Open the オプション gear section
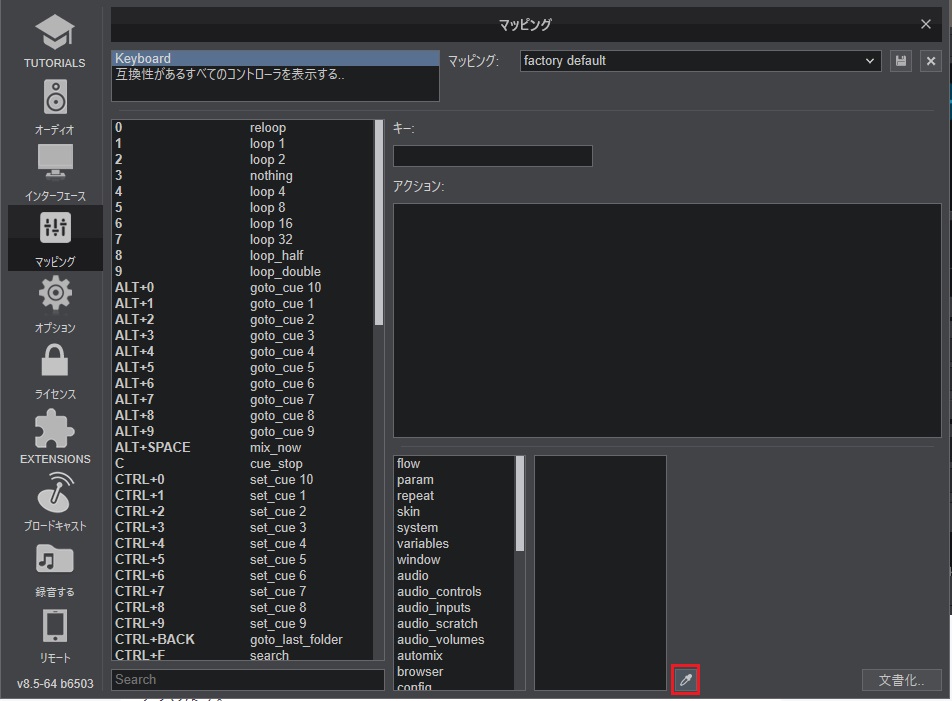This screenshot has height=701, width=952. (55, 305)
